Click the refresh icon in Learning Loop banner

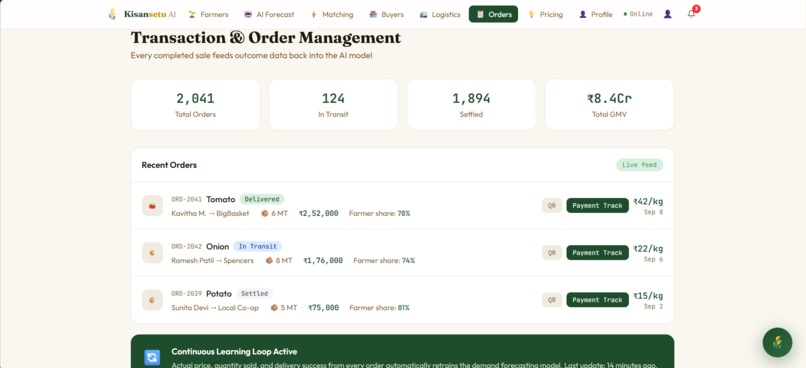[x=152, y=357]
